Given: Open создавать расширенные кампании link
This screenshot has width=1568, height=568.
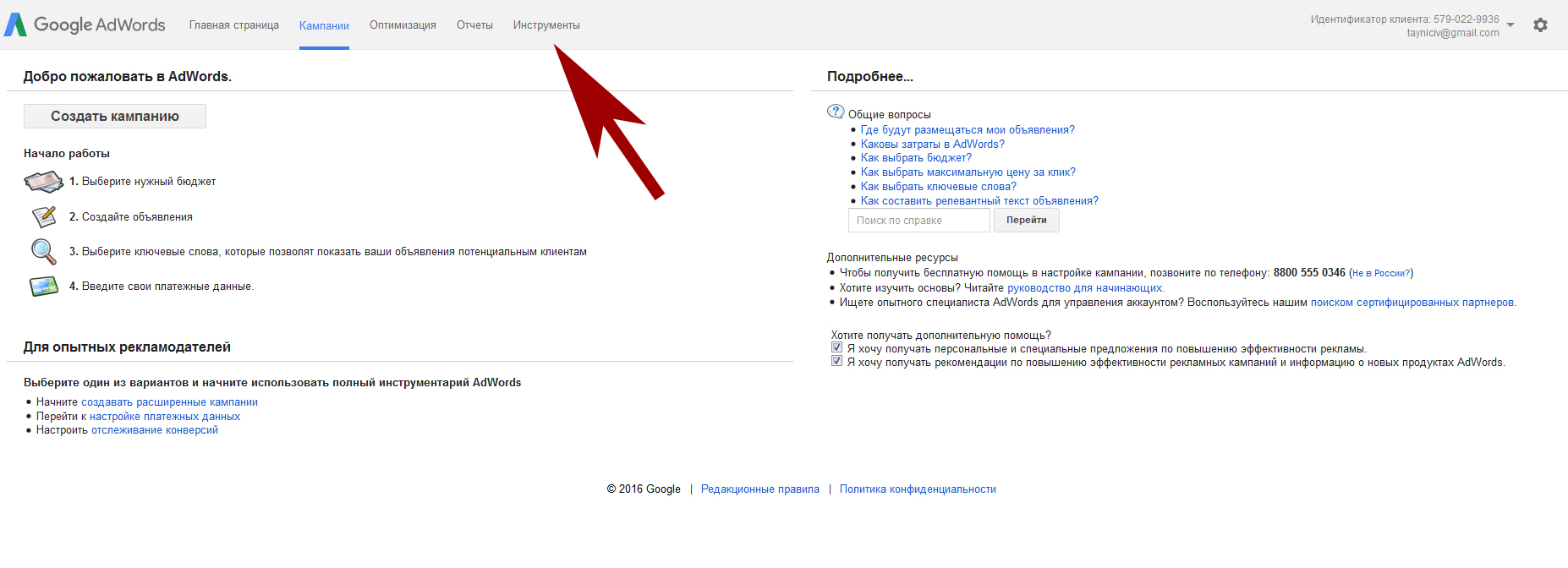Looking at the screenshot, I should [x=169, y=402].
